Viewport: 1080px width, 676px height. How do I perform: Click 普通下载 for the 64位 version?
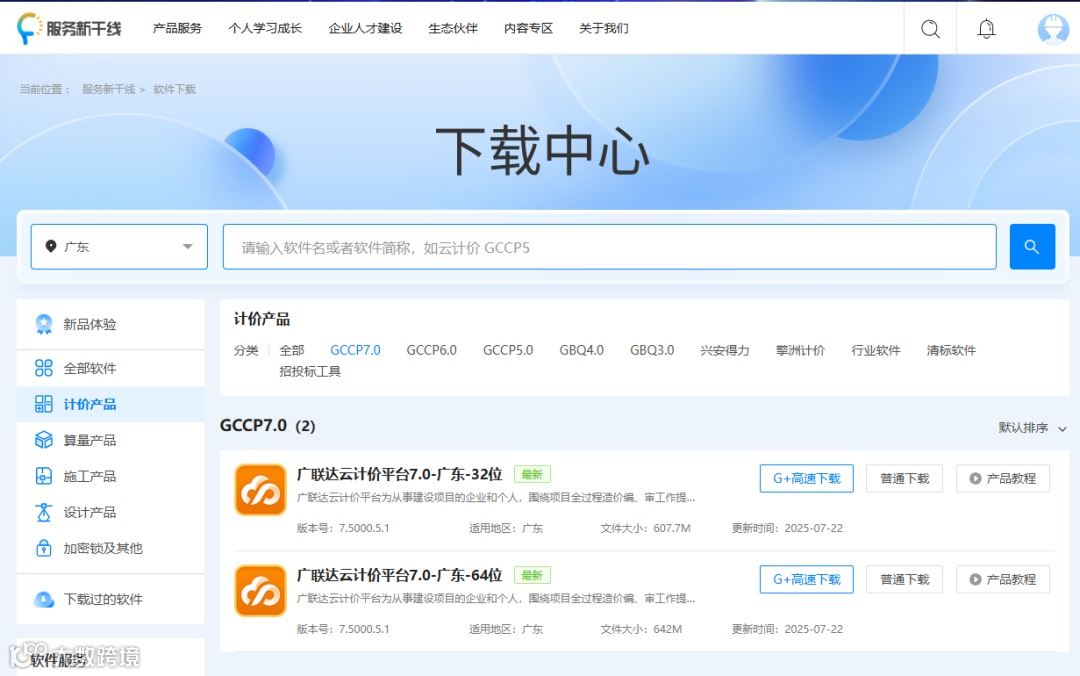tap(905, 580)
